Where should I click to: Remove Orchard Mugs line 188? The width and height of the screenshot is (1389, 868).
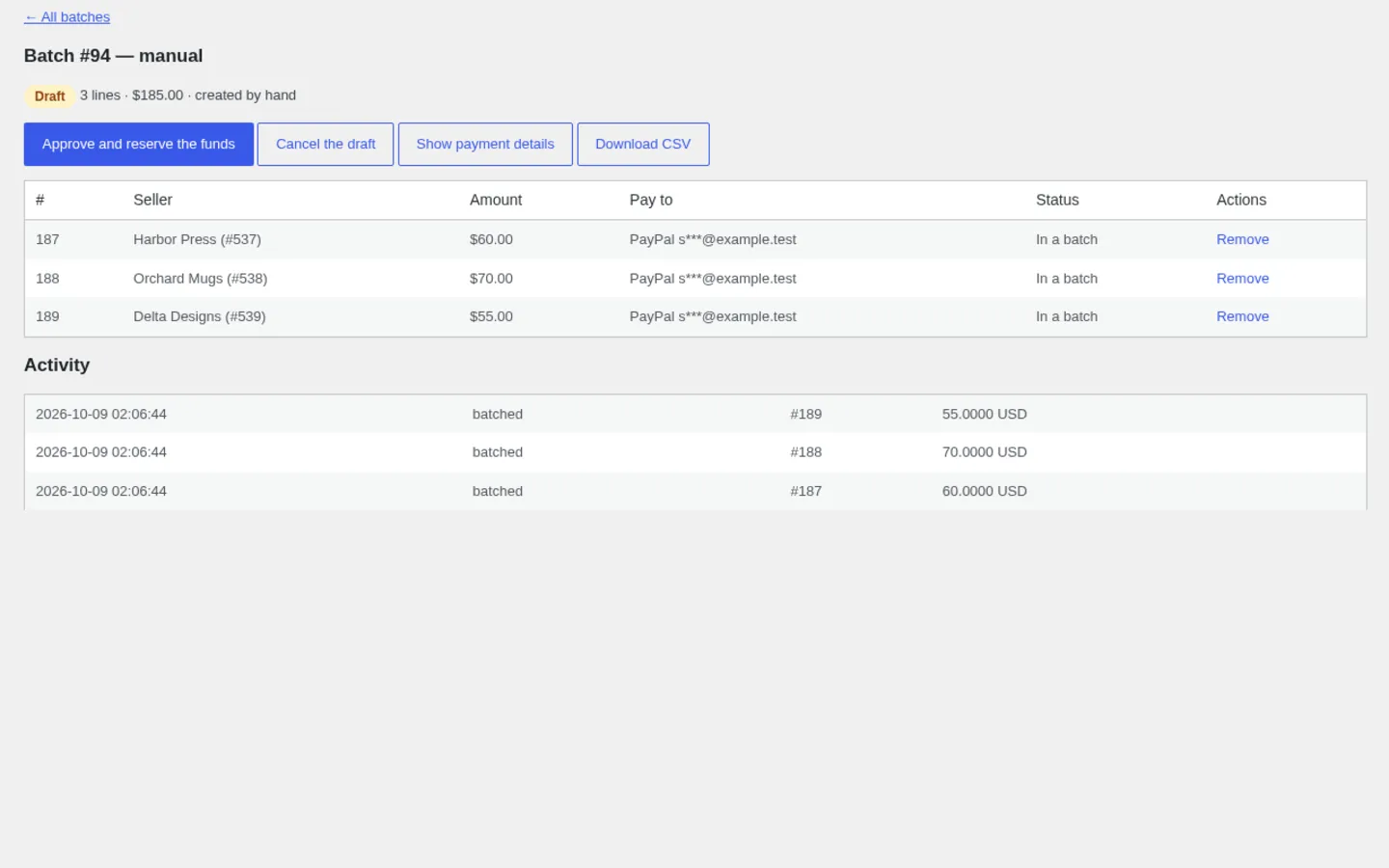pos(1242,278)
